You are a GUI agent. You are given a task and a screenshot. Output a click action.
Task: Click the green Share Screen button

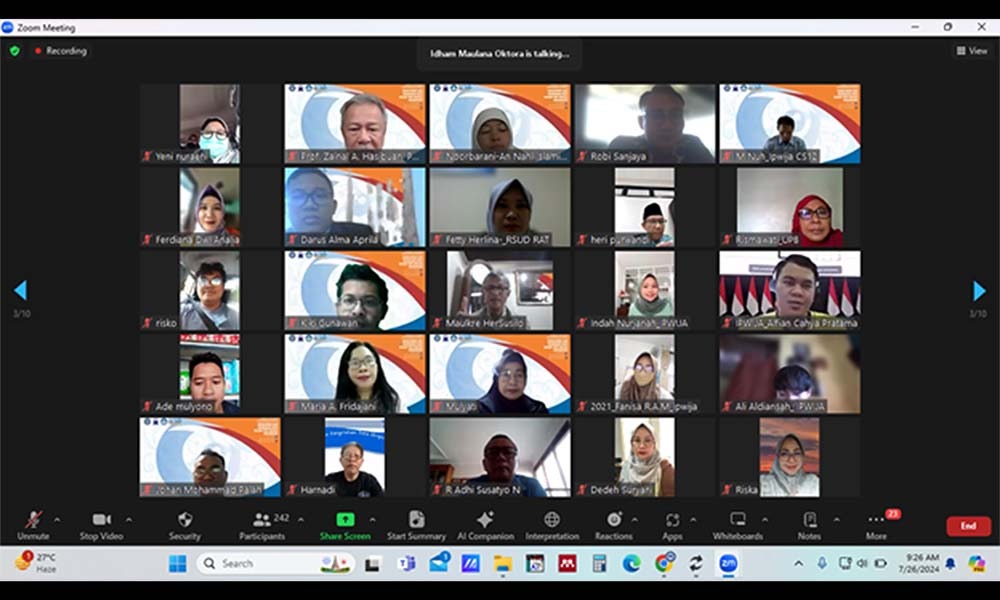pyautogui.click(x=345, y=520)
